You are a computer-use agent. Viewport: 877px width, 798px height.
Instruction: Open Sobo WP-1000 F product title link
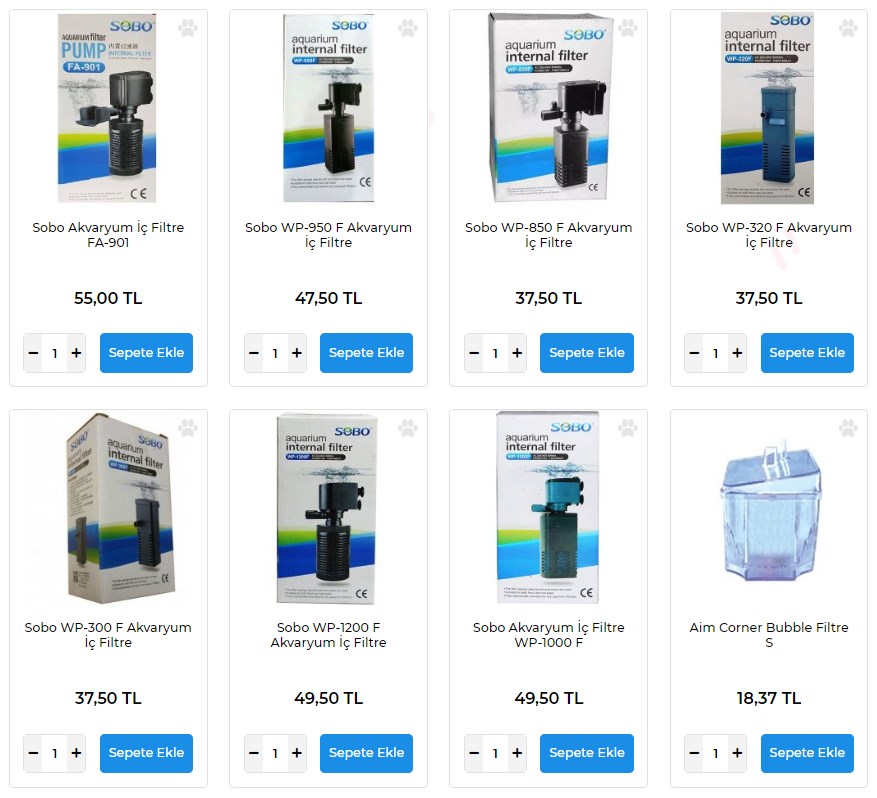(548, 635)
